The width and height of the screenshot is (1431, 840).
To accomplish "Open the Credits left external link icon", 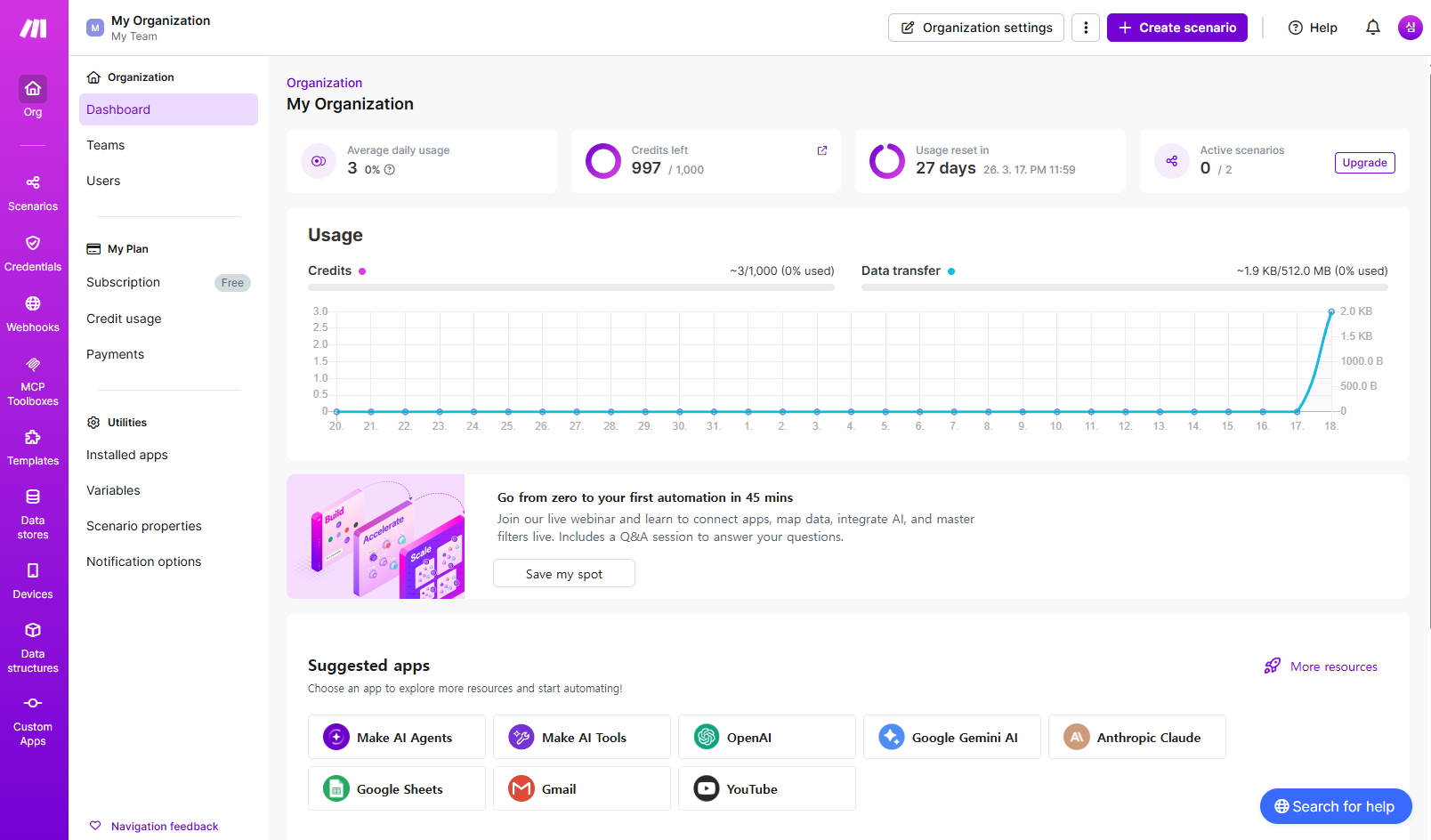I will (x=821, y=150).
